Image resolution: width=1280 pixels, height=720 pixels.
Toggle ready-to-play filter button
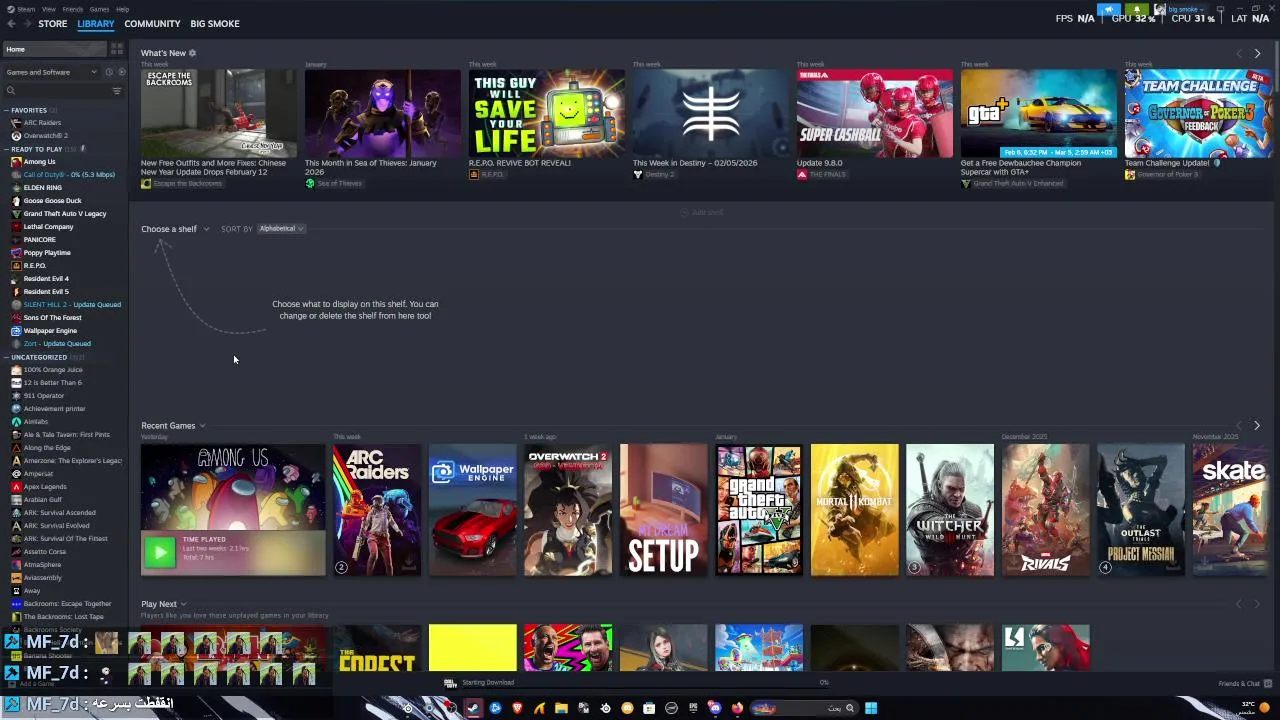click(121, 72)
